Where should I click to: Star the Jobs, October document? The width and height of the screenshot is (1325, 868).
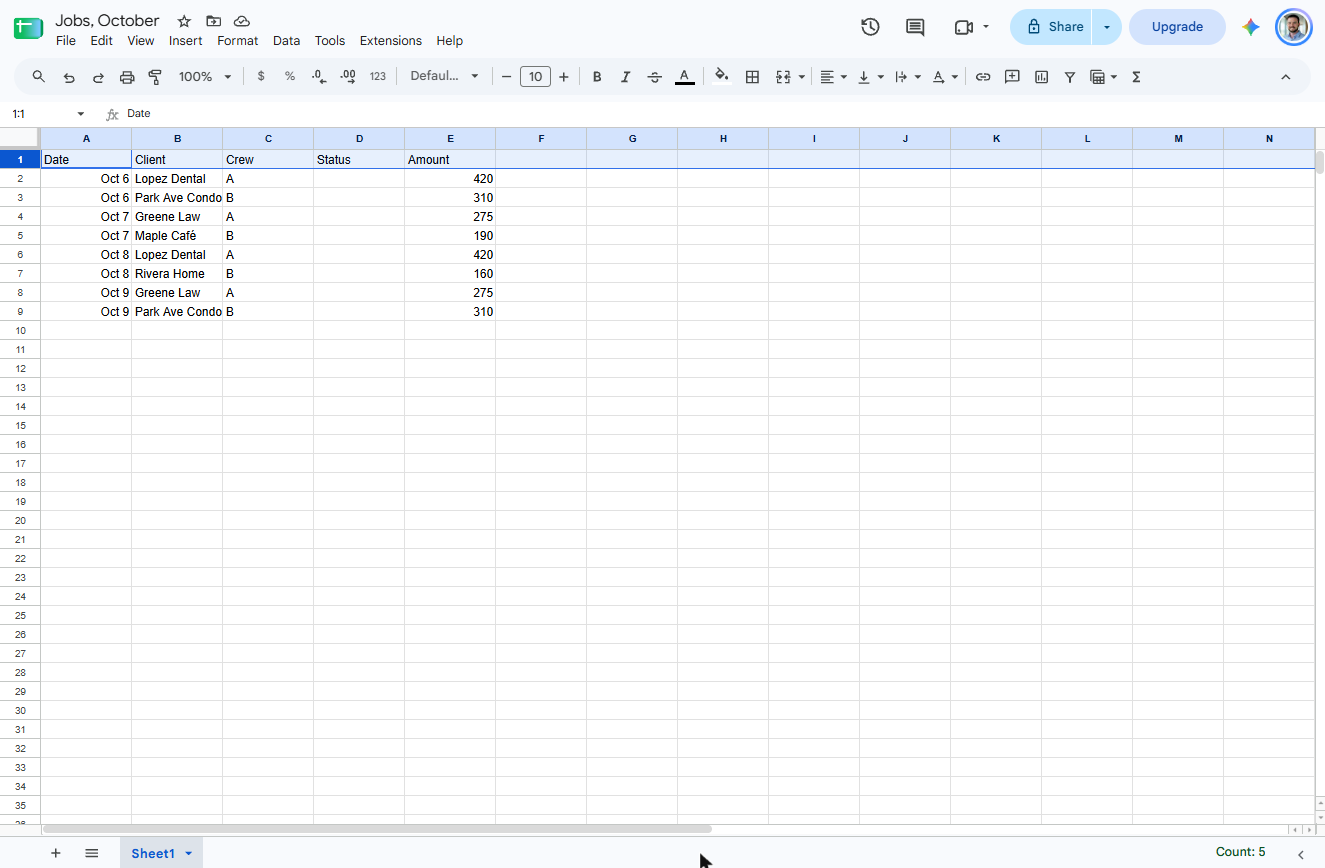point(184,21)
